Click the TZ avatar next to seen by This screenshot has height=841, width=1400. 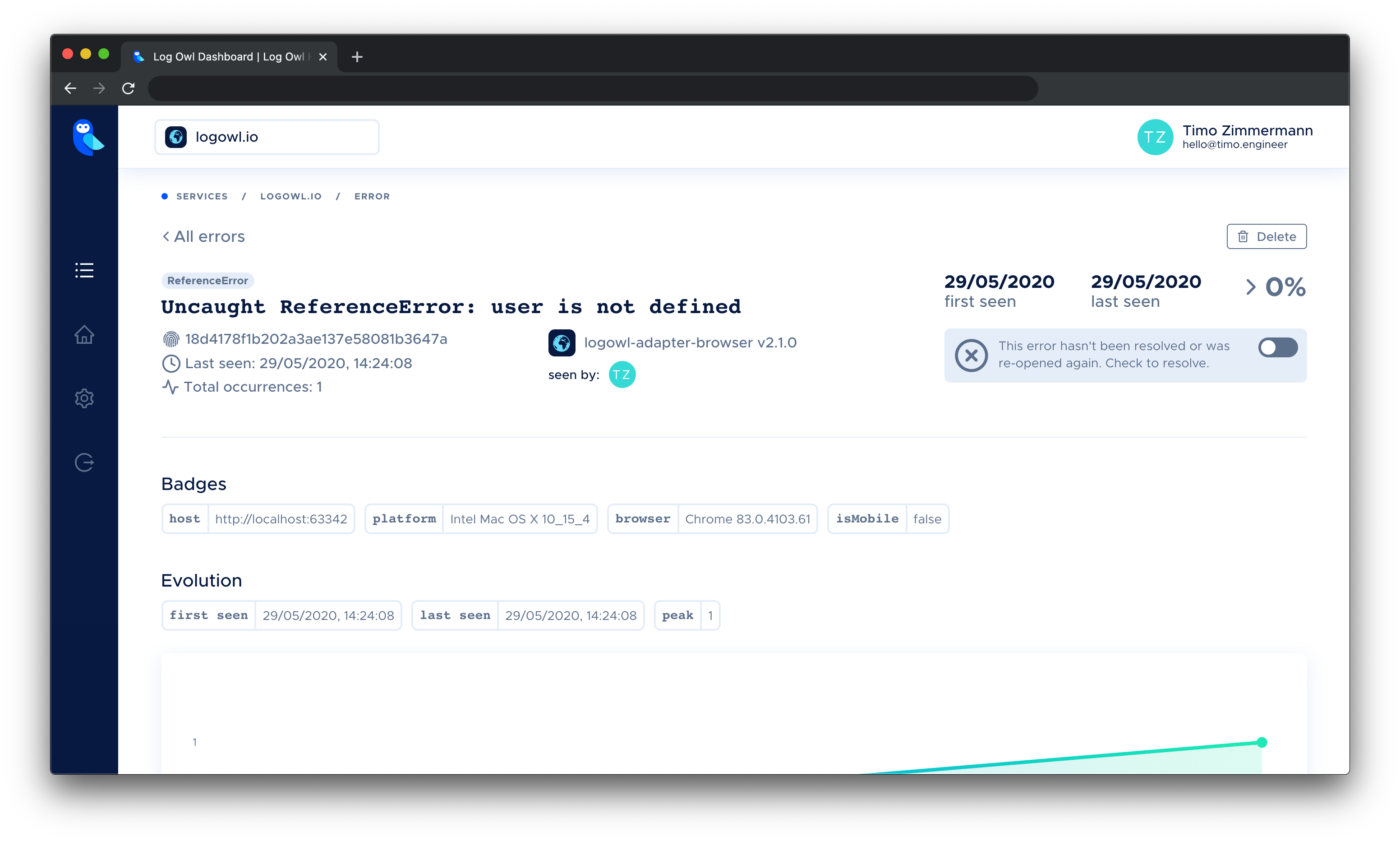pyautogui.click(x=622, y=374)
